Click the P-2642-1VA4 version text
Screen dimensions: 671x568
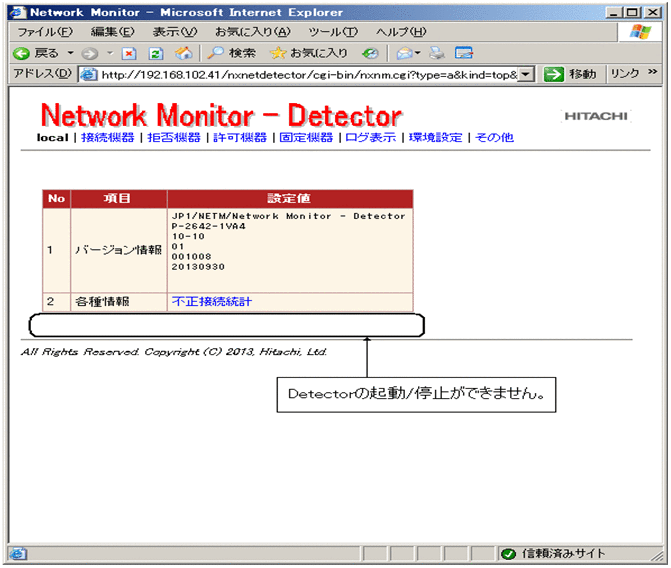(x=209, y=226)
